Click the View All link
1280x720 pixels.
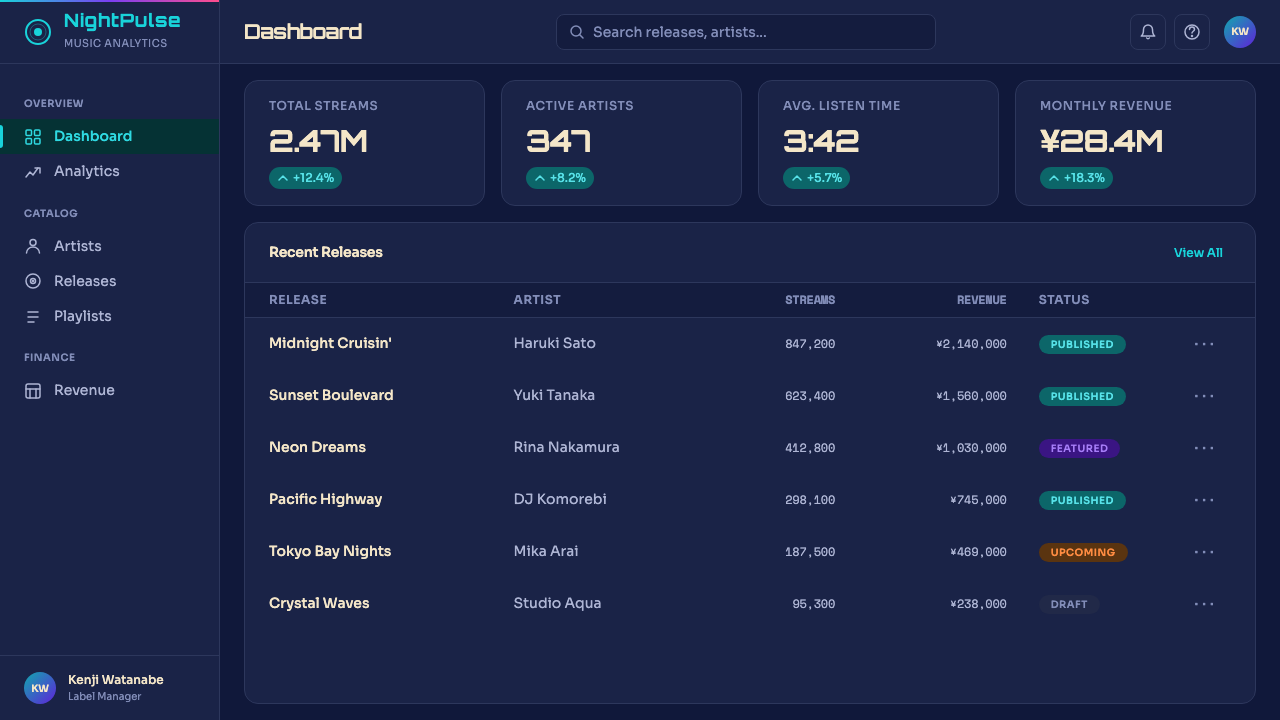click(x=1198, y=253)
